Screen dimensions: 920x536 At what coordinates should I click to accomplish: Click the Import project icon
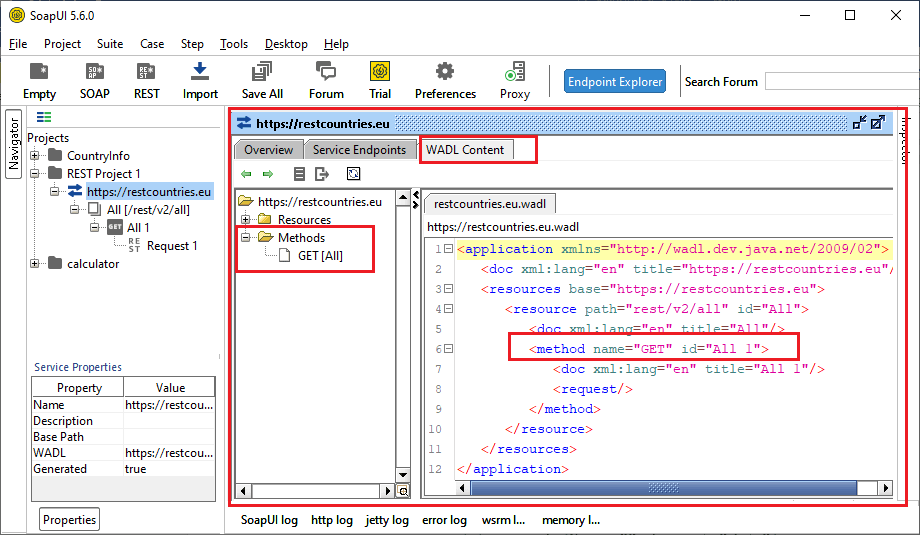point(200,72)
